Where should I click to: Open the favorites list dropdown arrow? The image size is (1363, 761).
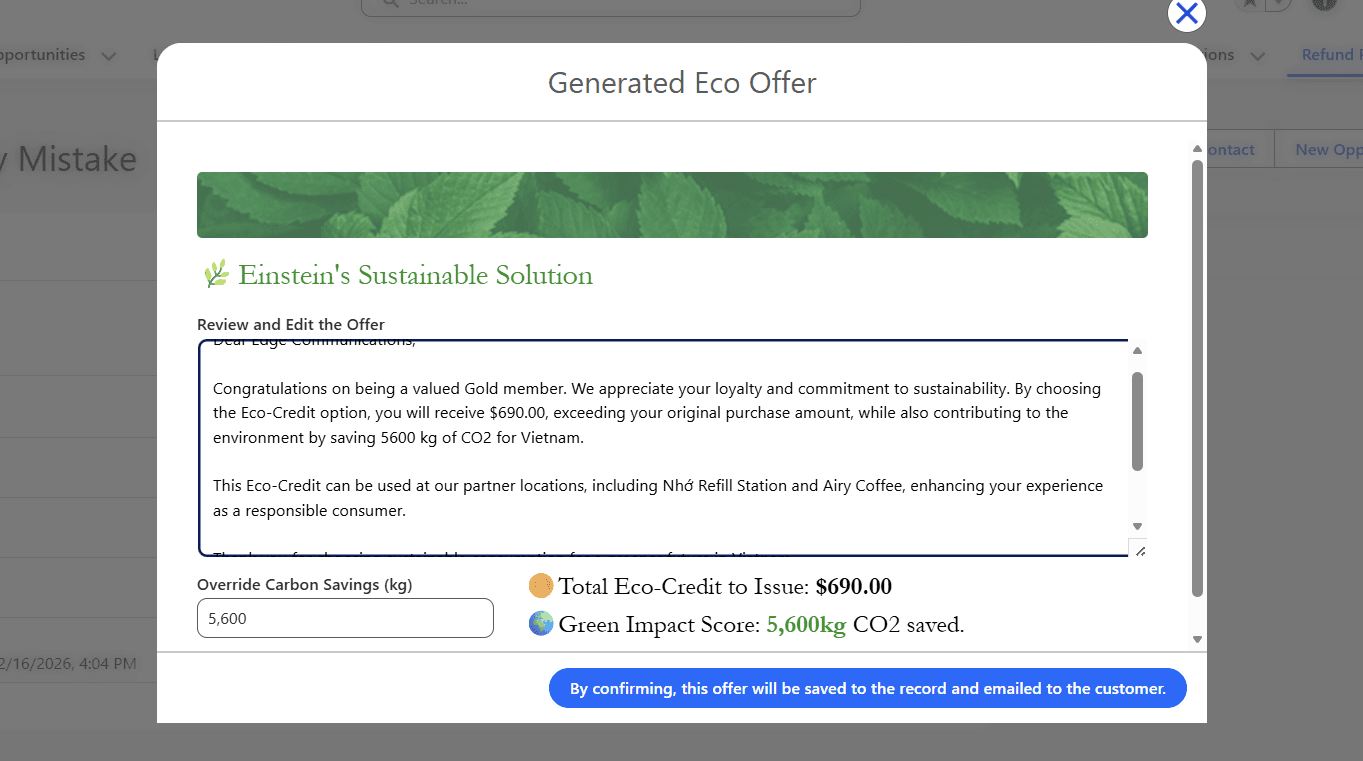pyautogui.click(x=1278, y=4)
